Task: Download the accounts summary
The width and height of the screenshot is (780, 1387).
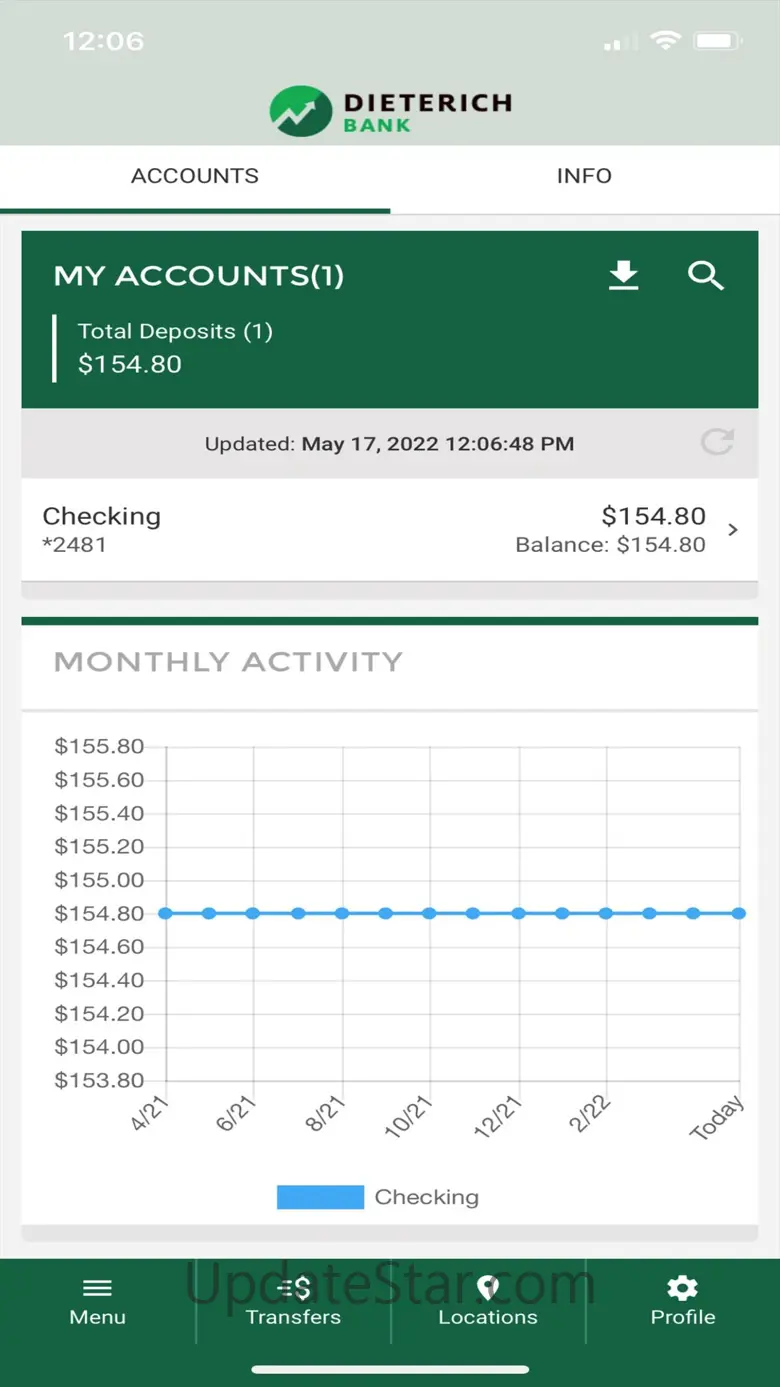Action: click(x=624, y=275)
